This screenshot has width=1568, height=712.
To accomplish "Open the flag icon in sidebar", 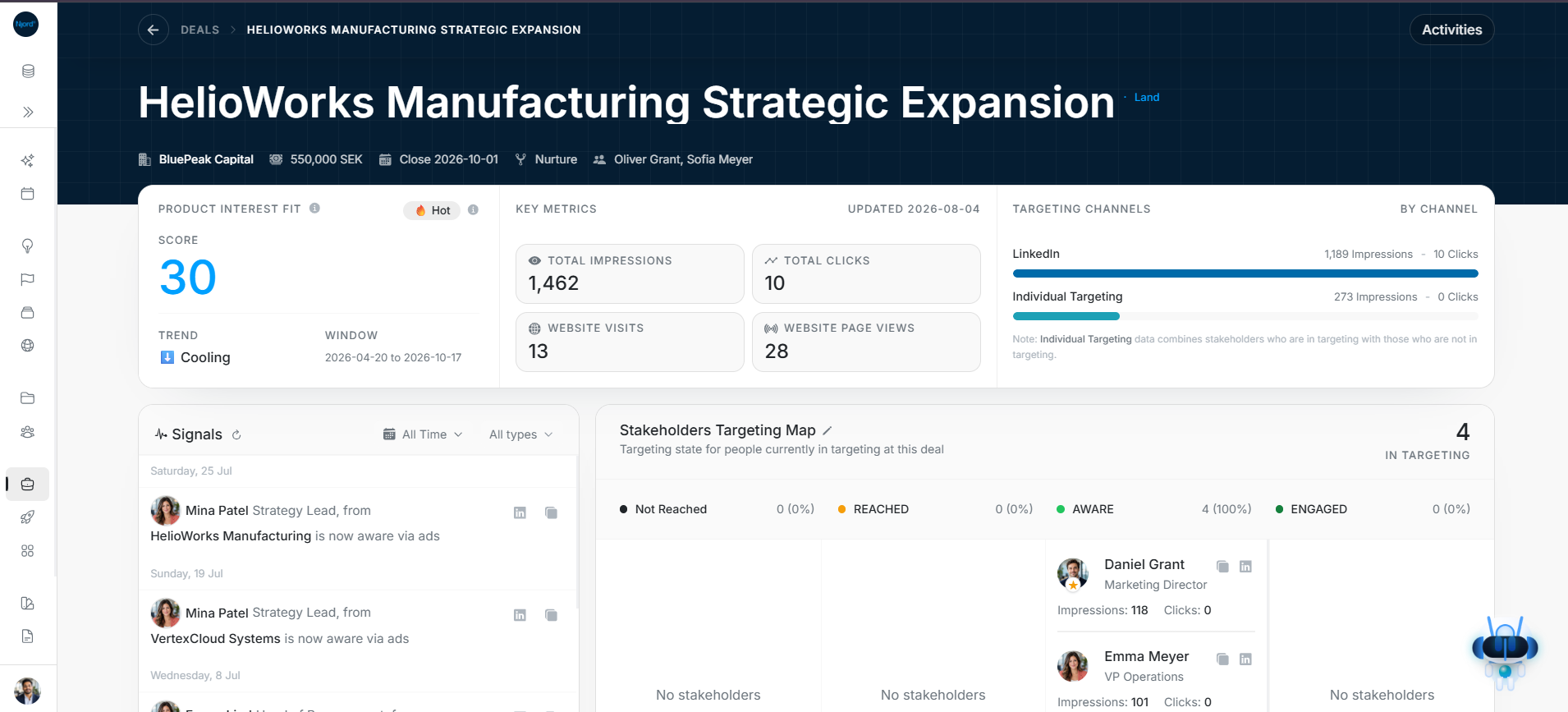I will (28, 279).
